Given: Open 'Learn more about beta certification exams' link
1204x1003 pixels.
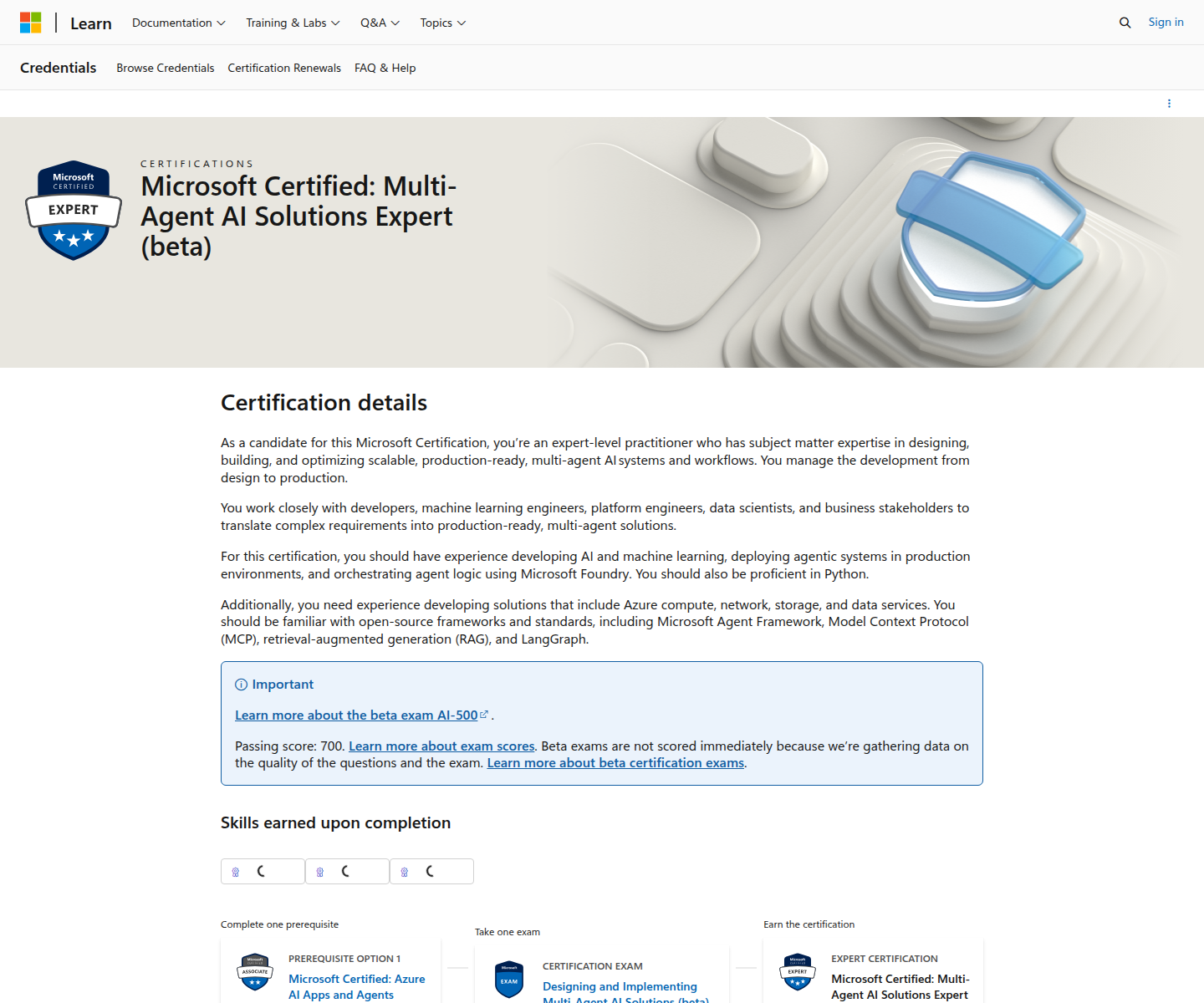Looking at the screenshot, I should 615,763.
